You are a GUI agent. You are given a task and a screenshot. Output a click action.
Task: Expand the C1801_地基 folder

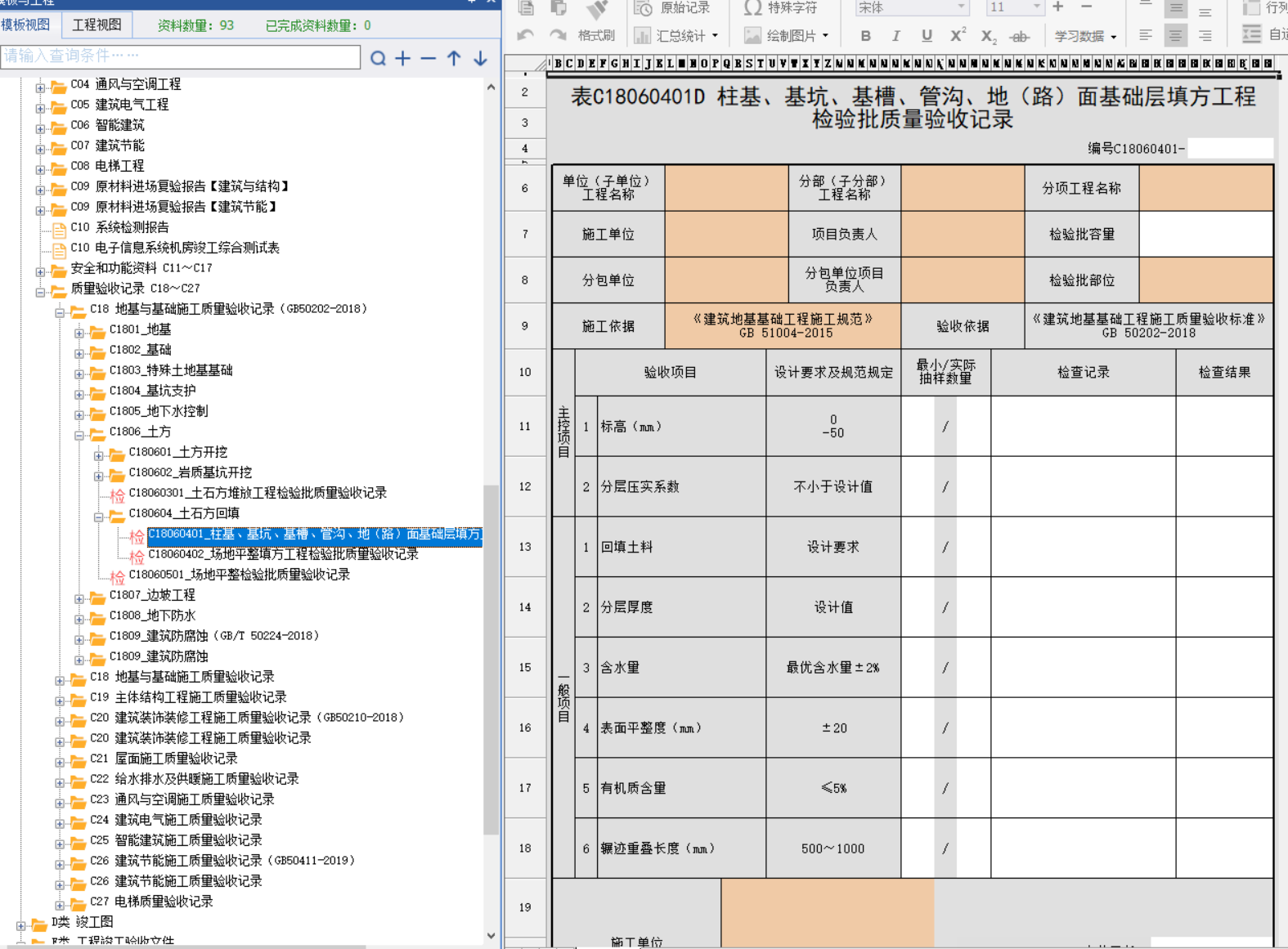tap(79, 332)
